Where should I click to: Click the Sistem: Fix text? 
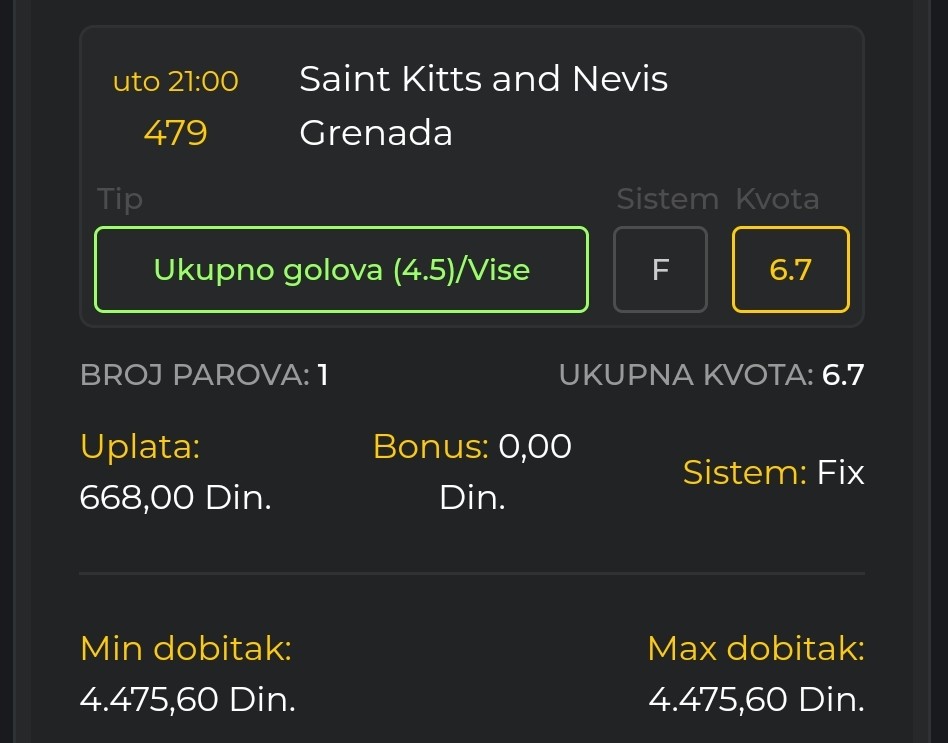click(x=774, y=472)
